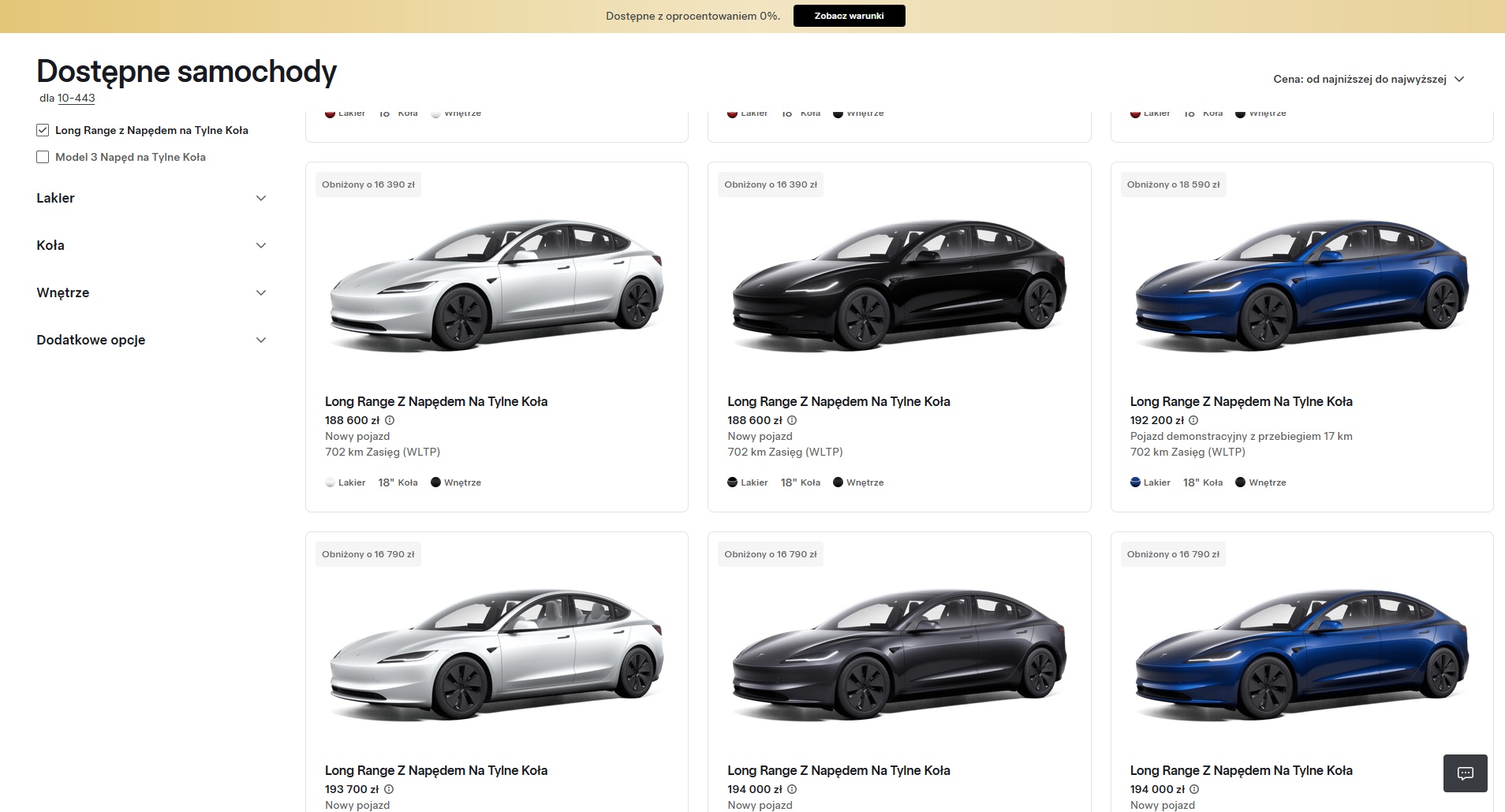Expand the Koła filter section
The width and height of the screenshot is (1505, 812).
[x=151, y=245]
